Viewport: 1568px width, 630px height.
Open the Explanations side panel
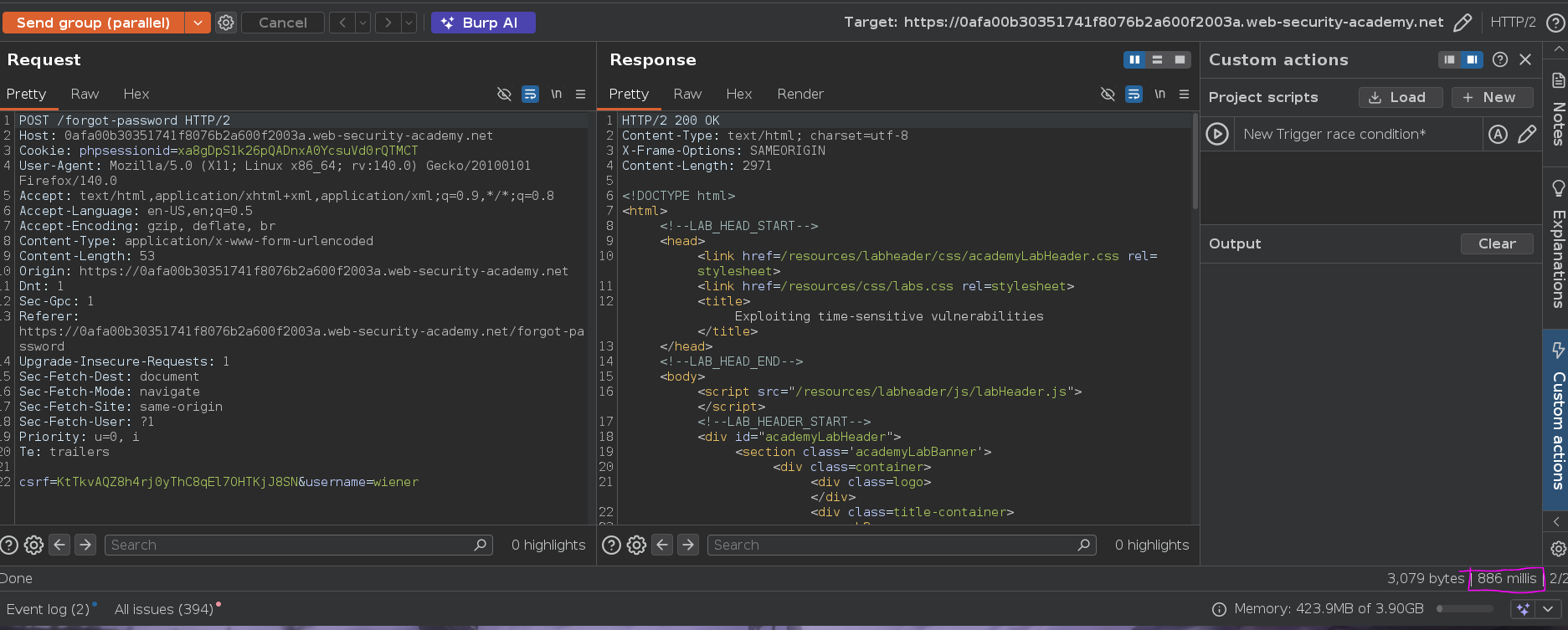pos(1557,244)
